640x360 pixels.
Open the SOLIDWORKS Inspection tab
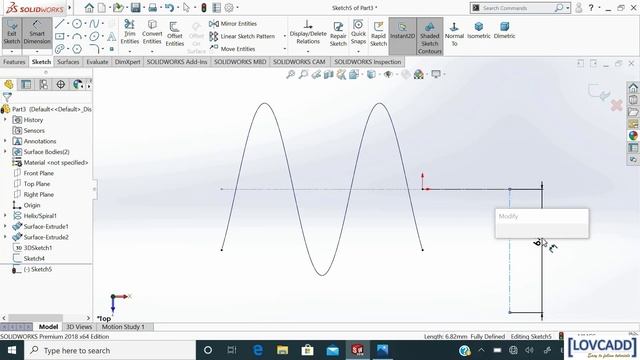point(367,62)
